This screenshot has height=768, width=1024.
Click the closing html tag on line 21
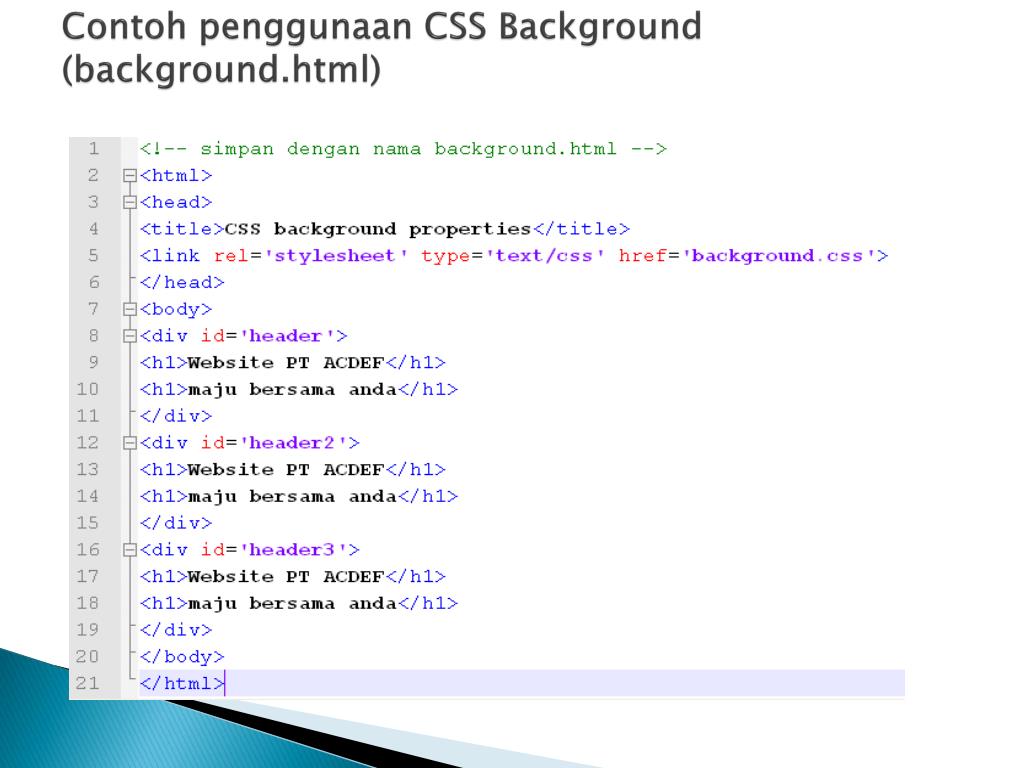coord(182,684)
